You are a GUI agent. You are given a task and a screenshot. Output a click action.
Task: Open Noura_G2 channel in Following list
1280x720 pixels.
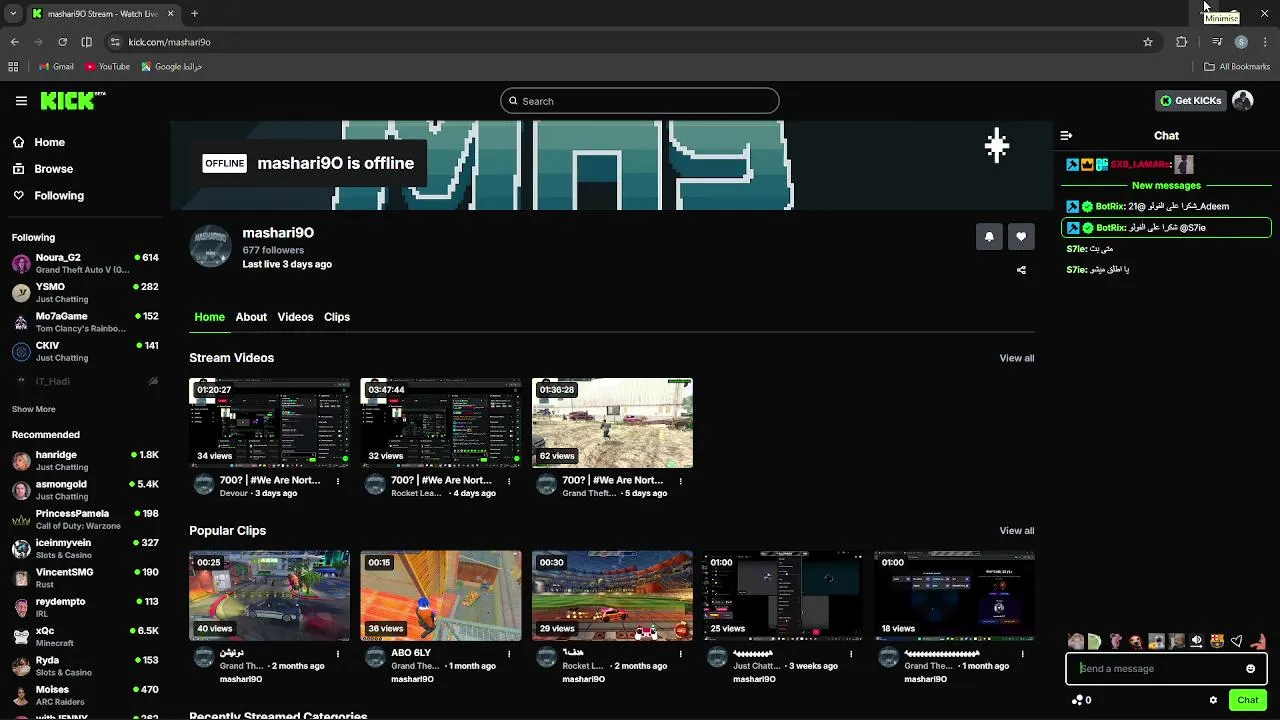click(85, 263)
